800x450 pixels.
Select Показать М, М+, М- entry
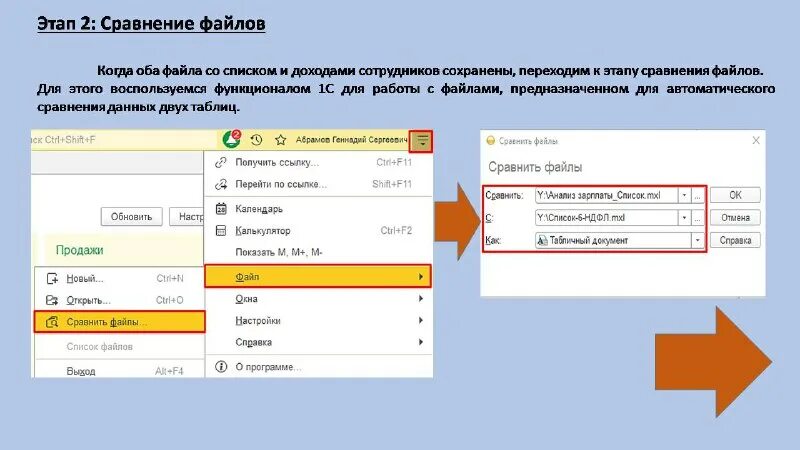click(x=318, y=252)
